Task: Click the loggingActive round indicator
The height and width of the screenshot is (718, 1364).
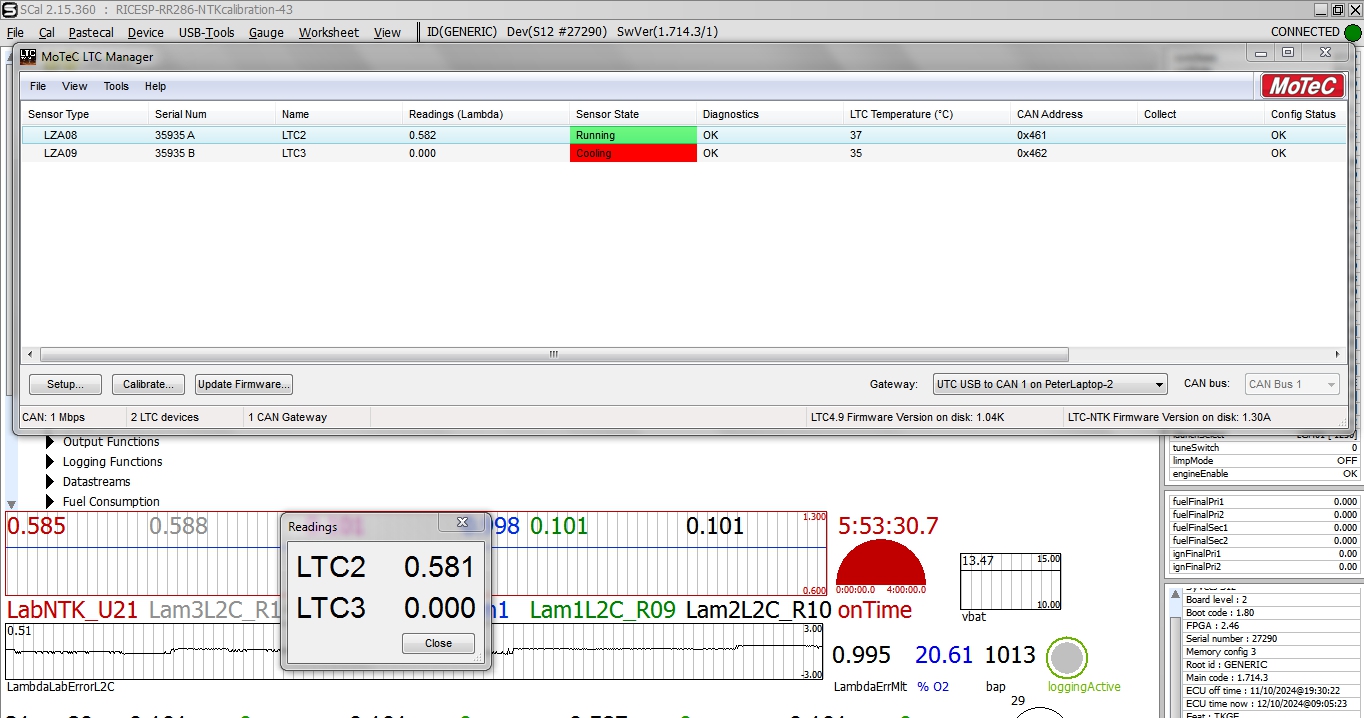Action: pyautogui.click(x=1067, y=659)
